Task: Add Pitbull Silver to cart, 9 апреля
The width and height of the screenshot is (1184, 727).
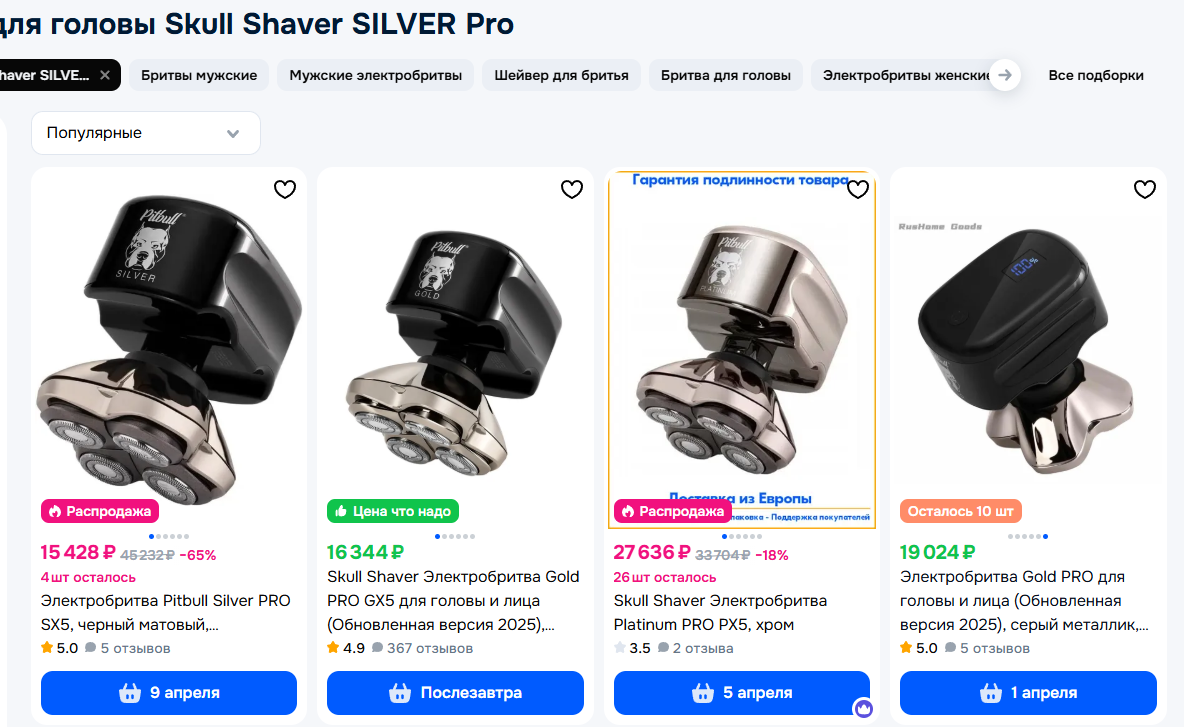Action: point(169,692)
